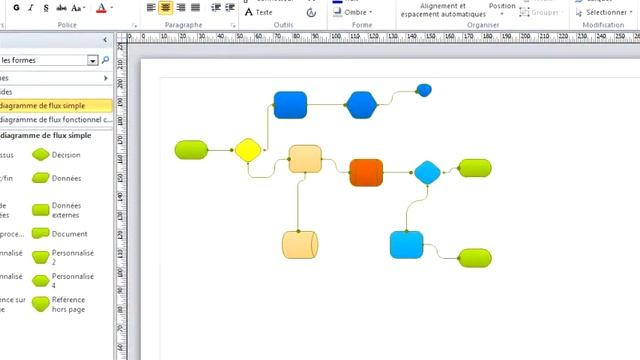This screenshot has height=360, width=640.
Task: Apply the red font color
Action: point(101,8)
